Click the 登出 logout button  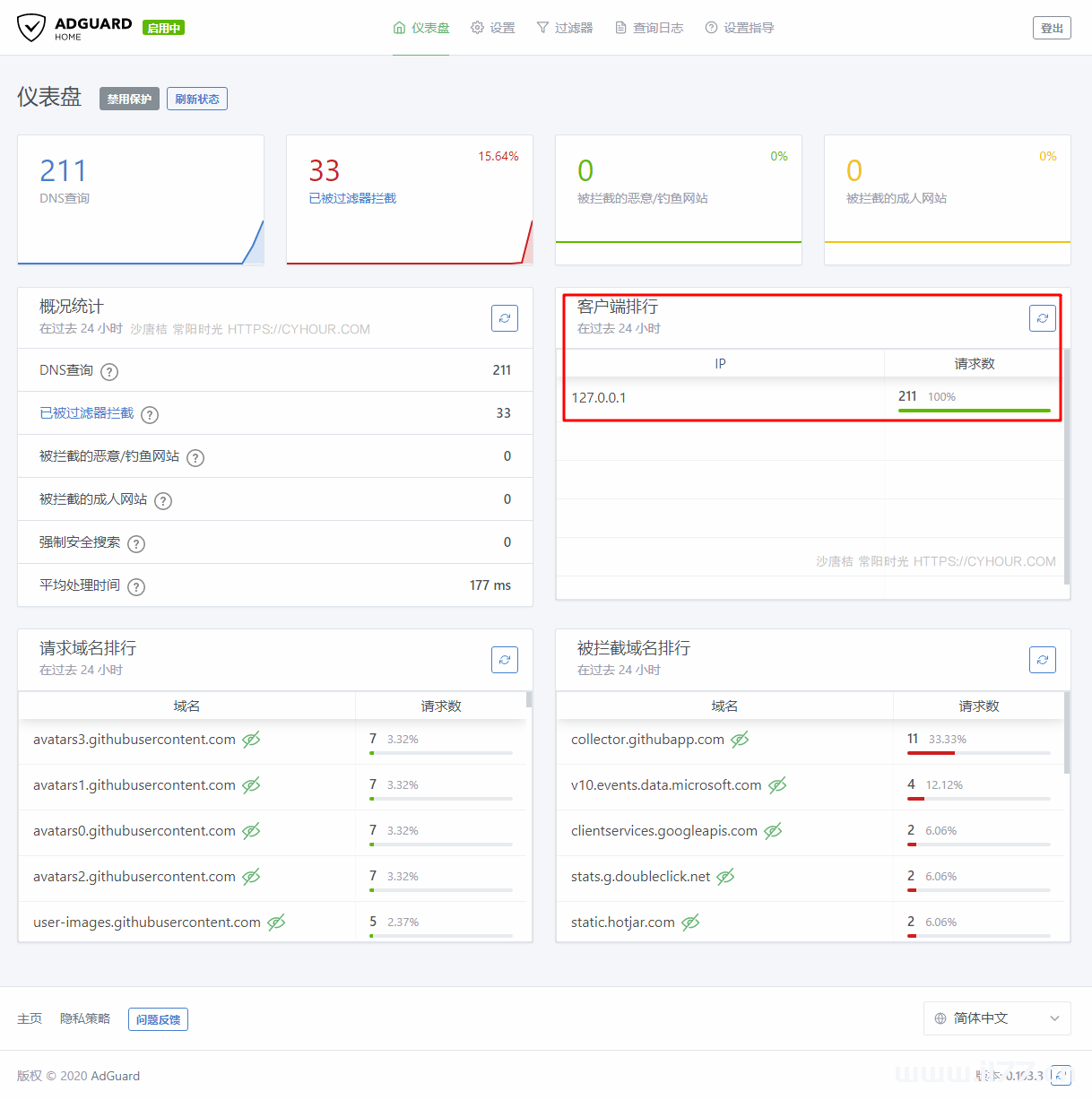1051,28
